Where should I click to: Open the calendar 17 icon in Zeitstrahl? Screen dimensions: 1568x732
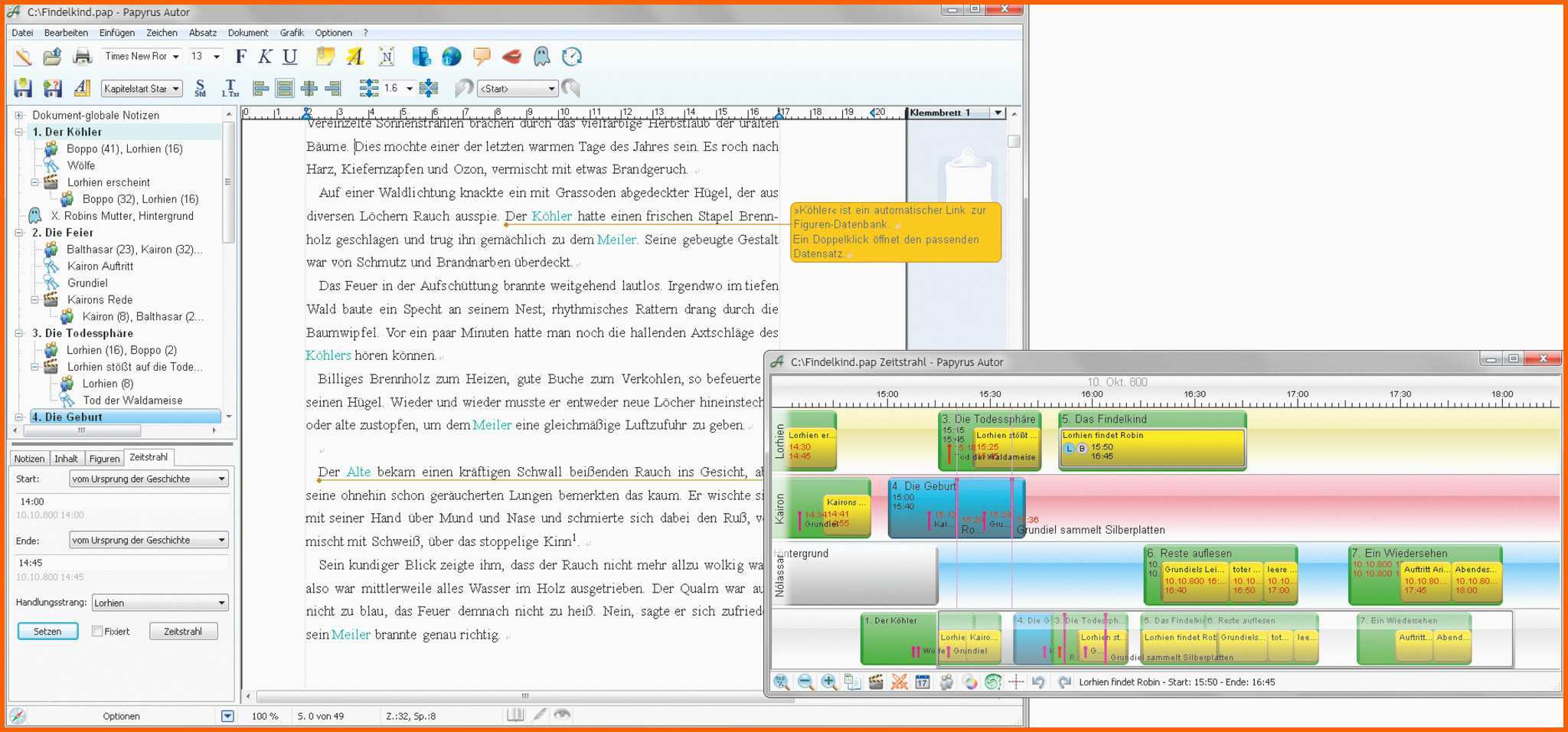click(x=923, y=681)
